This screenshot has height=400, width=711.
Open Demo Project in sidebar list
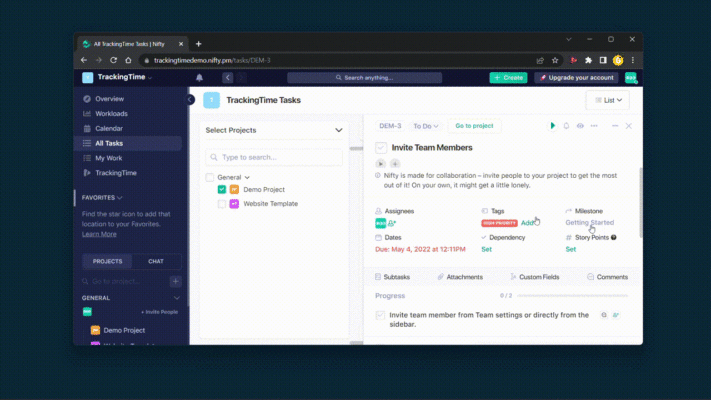coord(124,331)
